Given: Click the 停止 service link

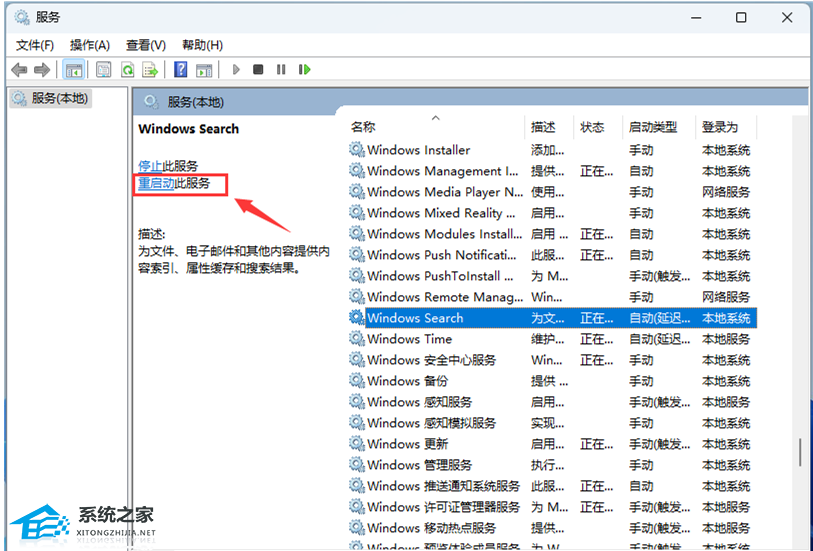Looking at the screenshot, I should point(150,166).
